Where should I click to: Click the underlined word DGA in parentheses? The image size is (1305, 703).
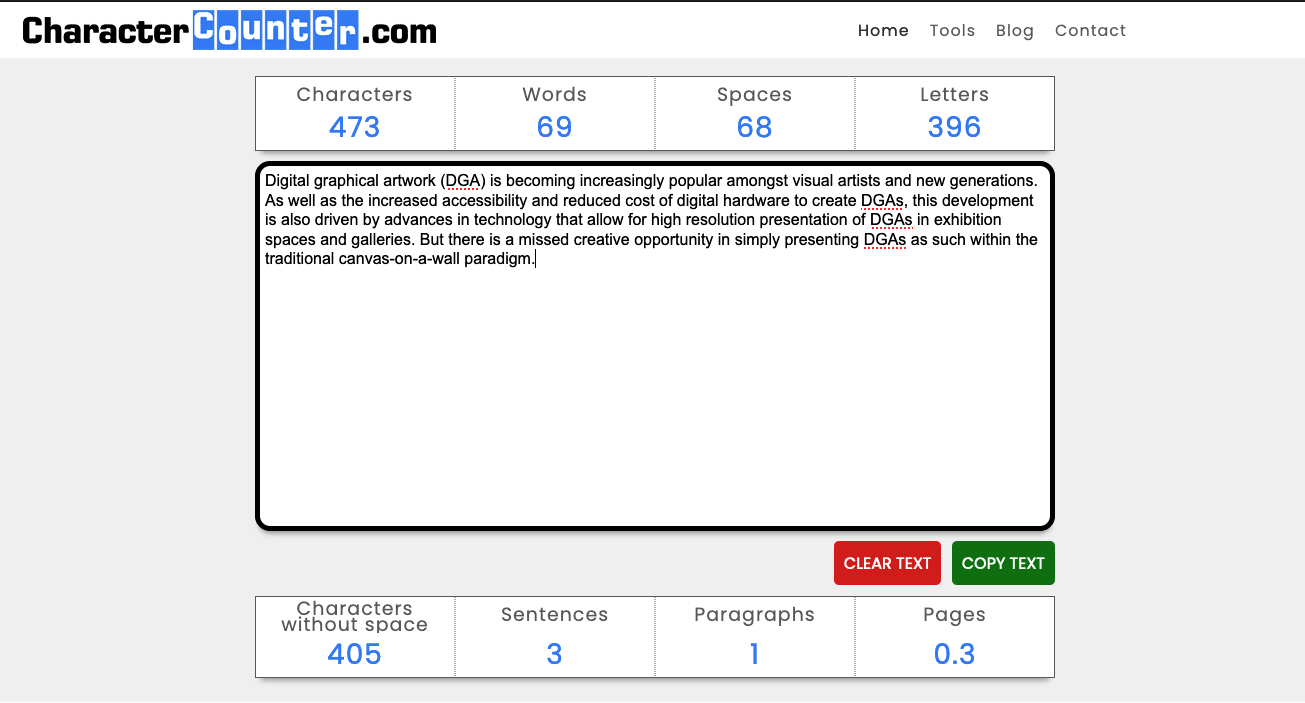point(462,181)
